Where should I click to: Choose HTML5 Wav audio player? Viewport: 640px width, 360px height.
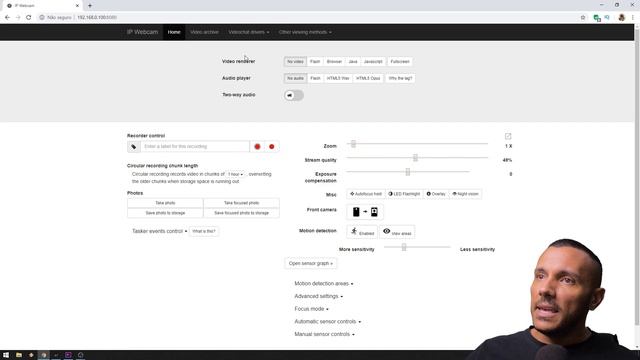pos(338,78)
